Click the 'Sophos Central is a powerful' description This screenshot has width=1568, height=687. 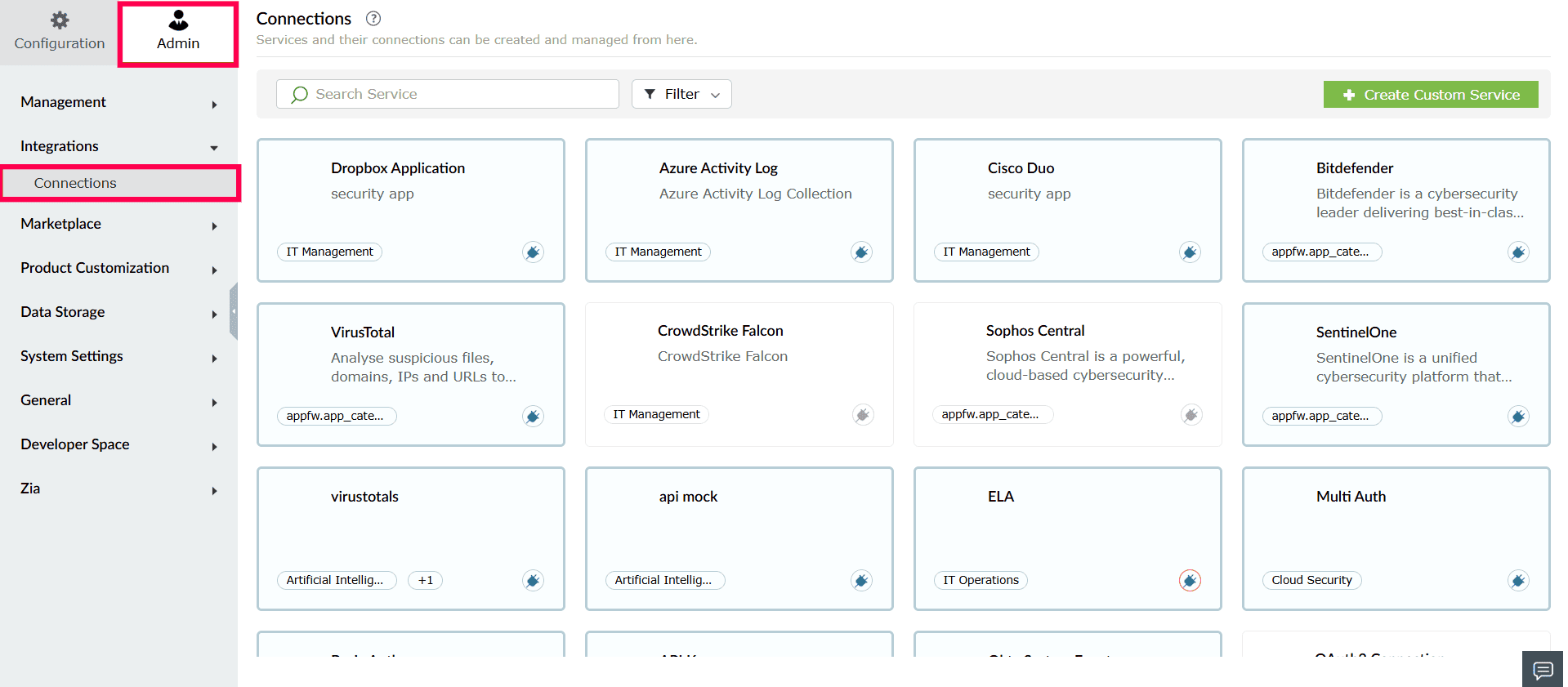tap(1085, 365)
